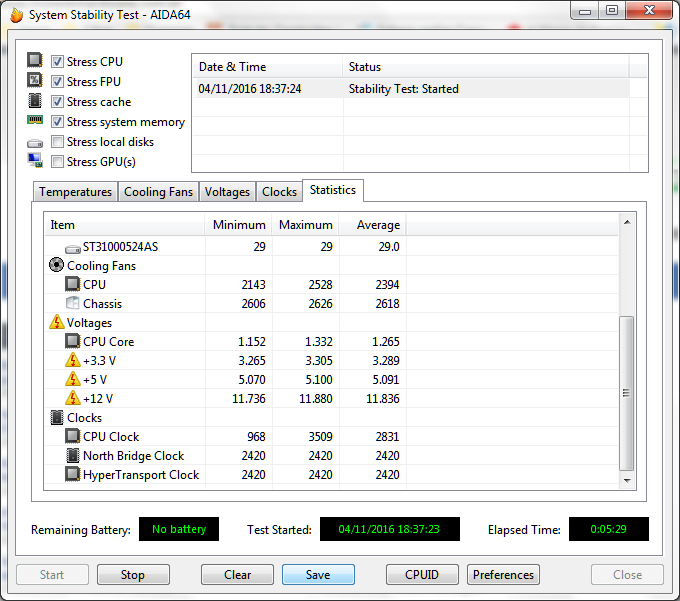Enable the Stress local disks checkbox
This screenshot has height=601, width=680.
[57, 141]
